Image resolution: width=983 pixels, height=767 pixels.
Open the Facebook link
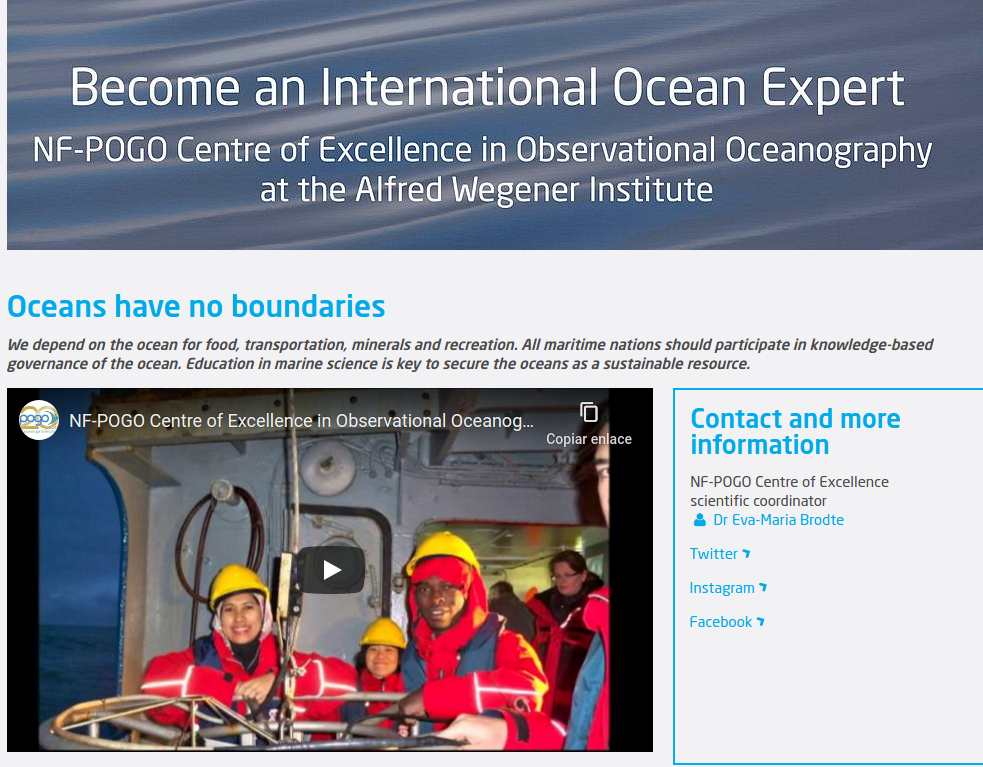click(x=720, y=622)
